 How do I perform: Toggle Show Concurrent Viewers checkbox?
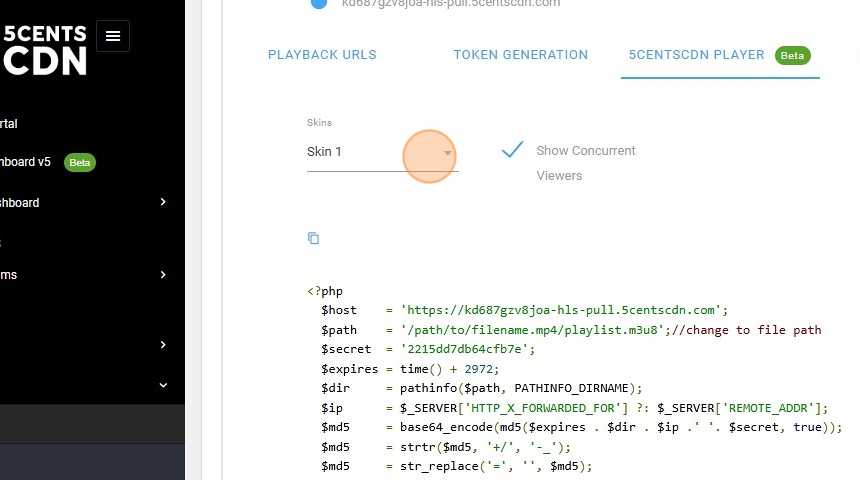[512, 150]
